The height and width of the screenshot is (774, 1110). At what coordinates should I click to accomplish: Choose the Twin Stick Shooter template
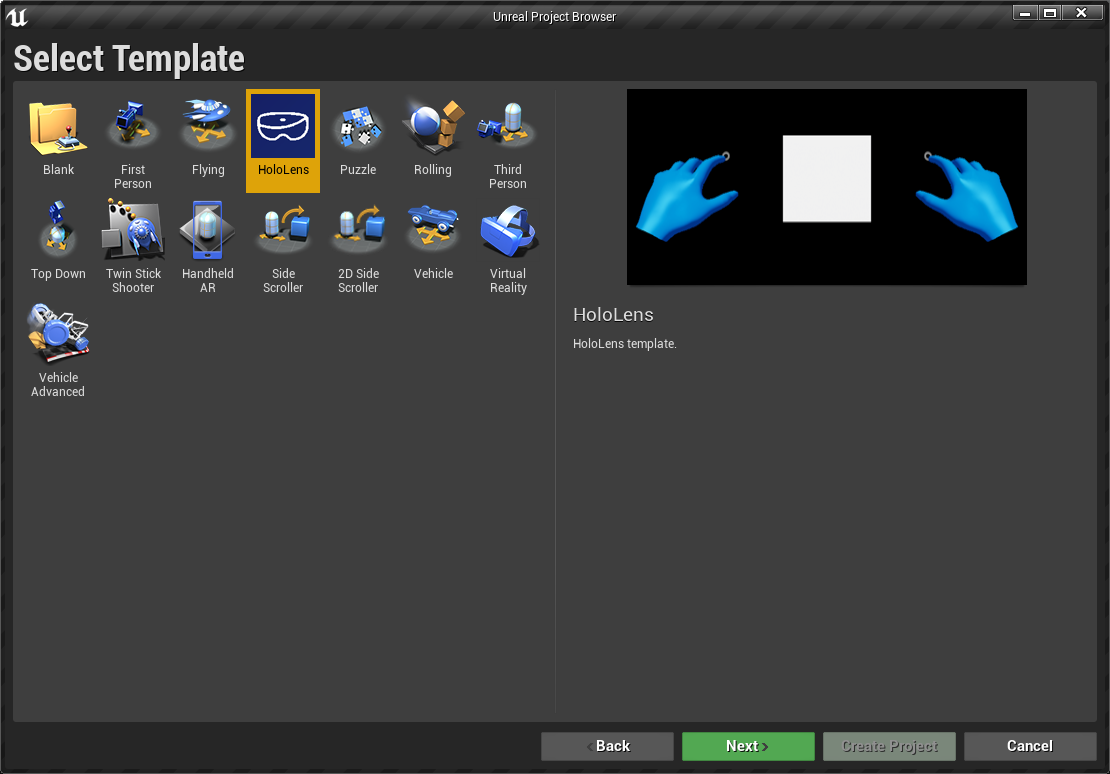pos(132,244)
